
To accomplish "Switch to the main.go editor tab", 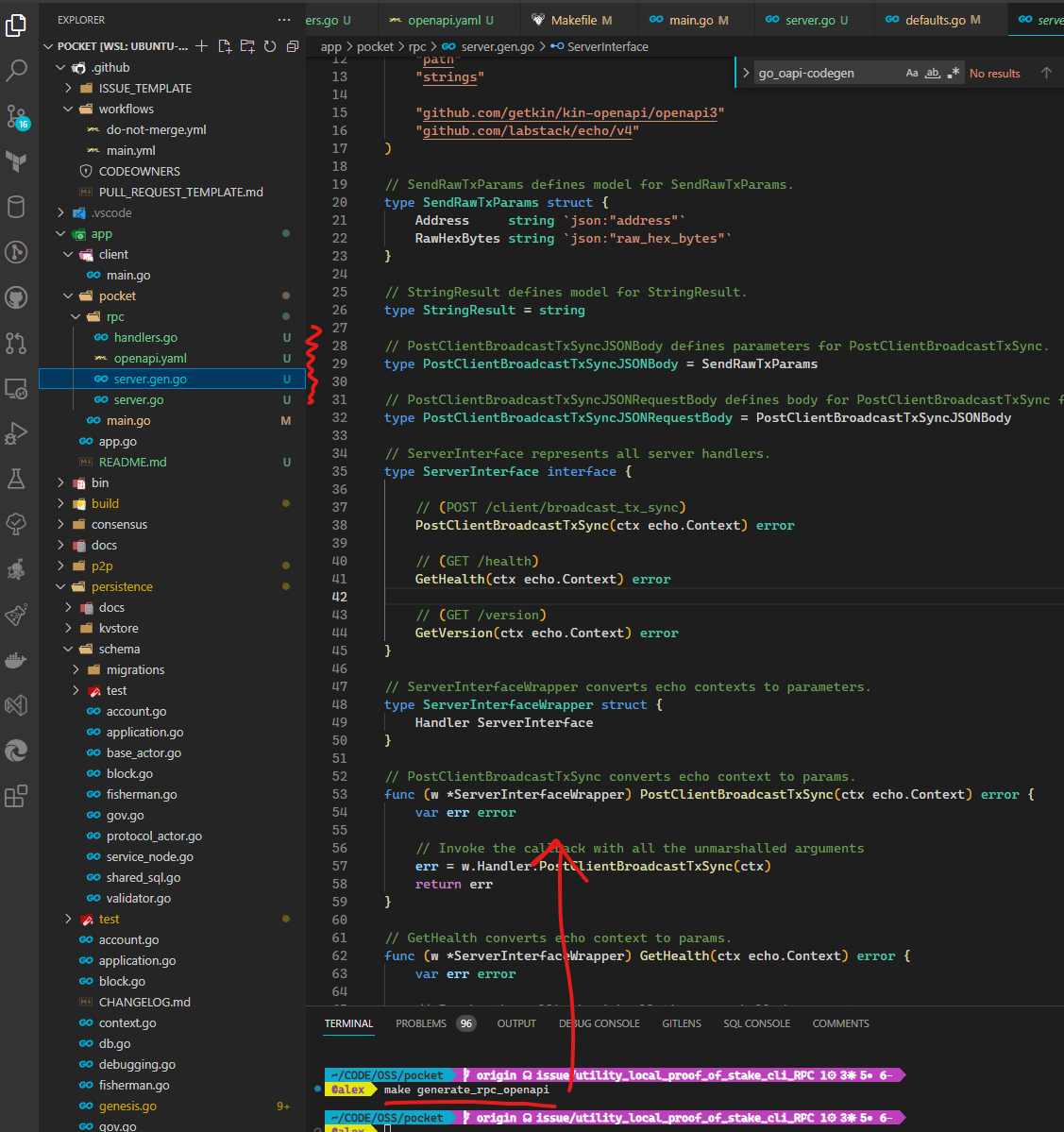I will pos(690,20).
